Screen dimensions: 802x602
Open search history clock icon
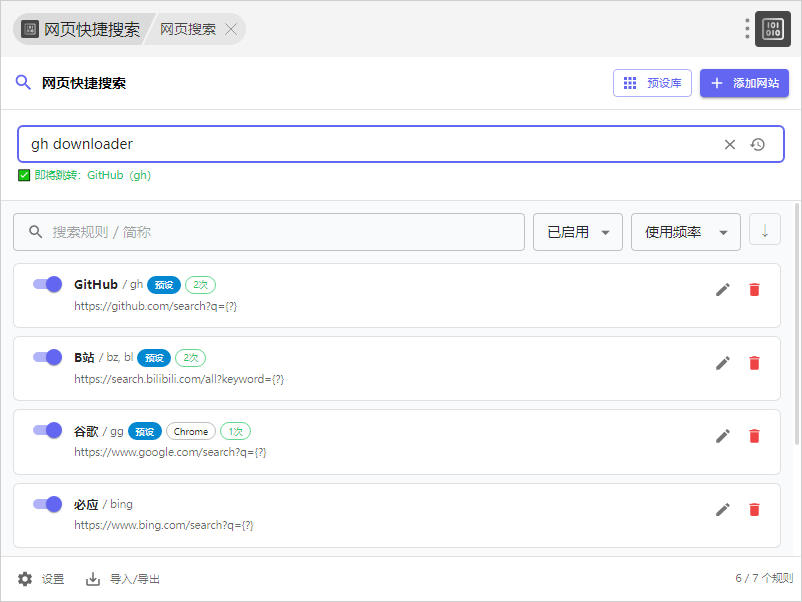tap(758, 144)
